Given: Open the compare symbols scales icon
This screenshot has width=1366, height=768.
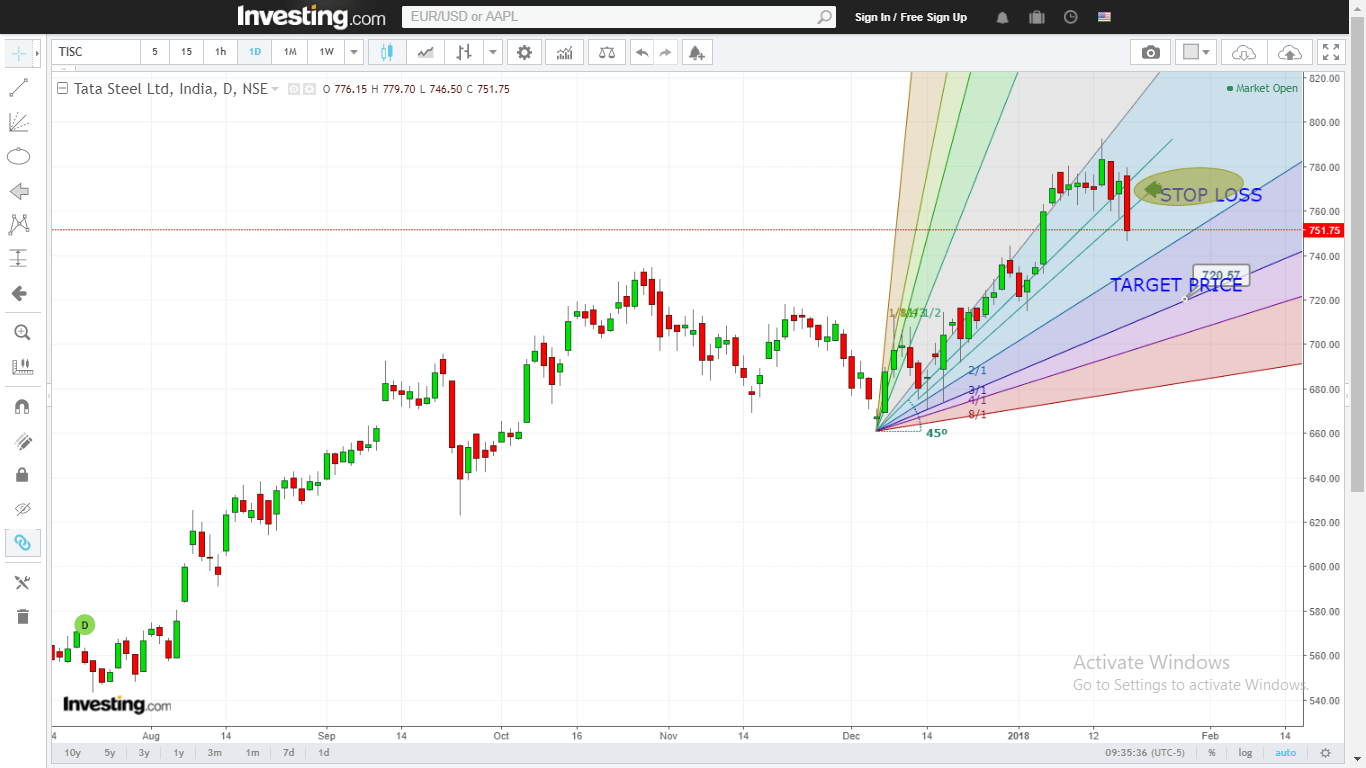Looking at the screenshot, I should [606, 52].
